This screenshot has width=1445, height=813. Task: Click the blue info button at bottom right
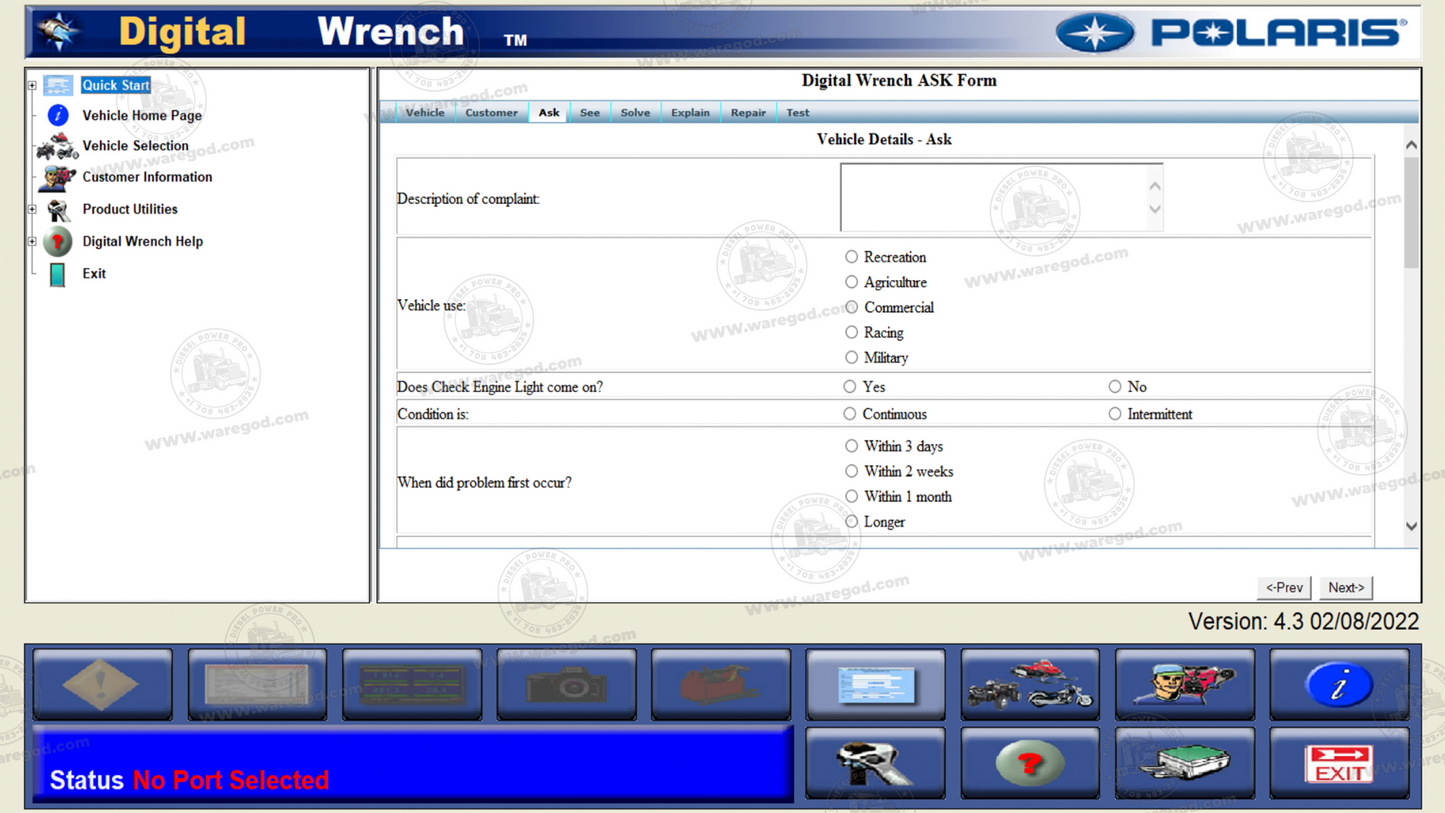point(1339,684)
